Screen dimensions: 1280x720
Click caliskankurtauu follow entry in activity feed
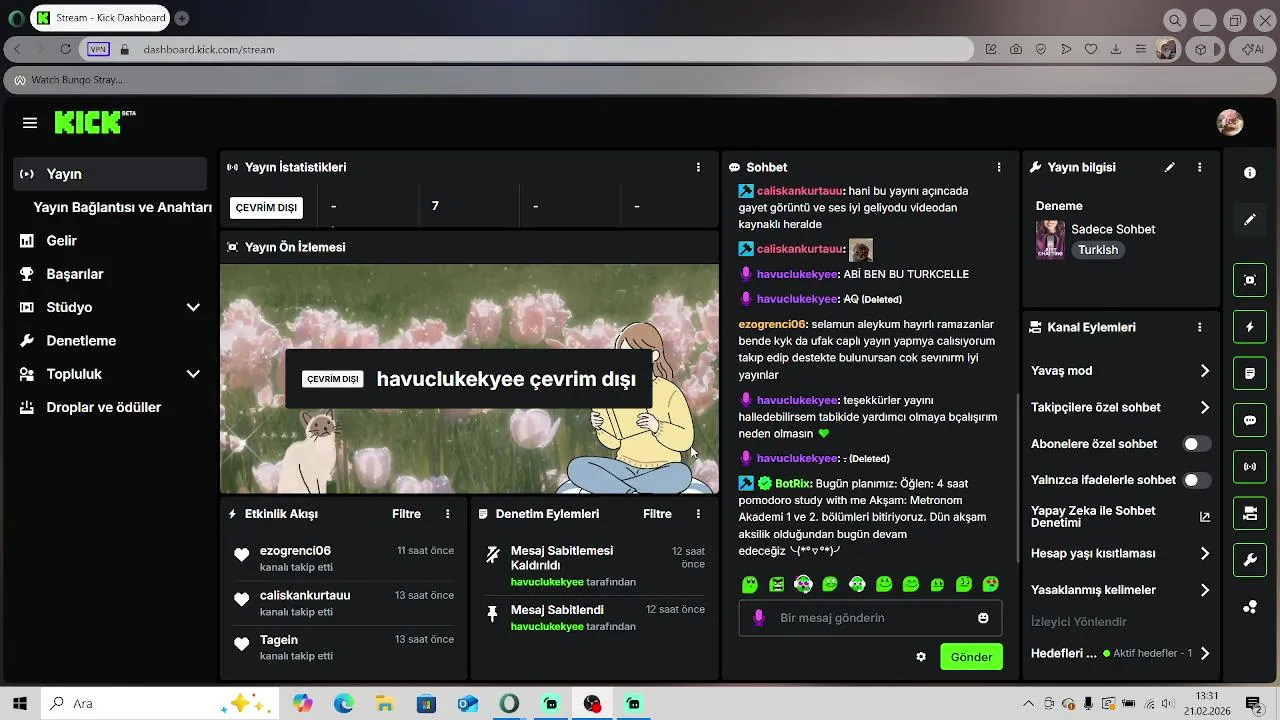[x=343, y=602]
